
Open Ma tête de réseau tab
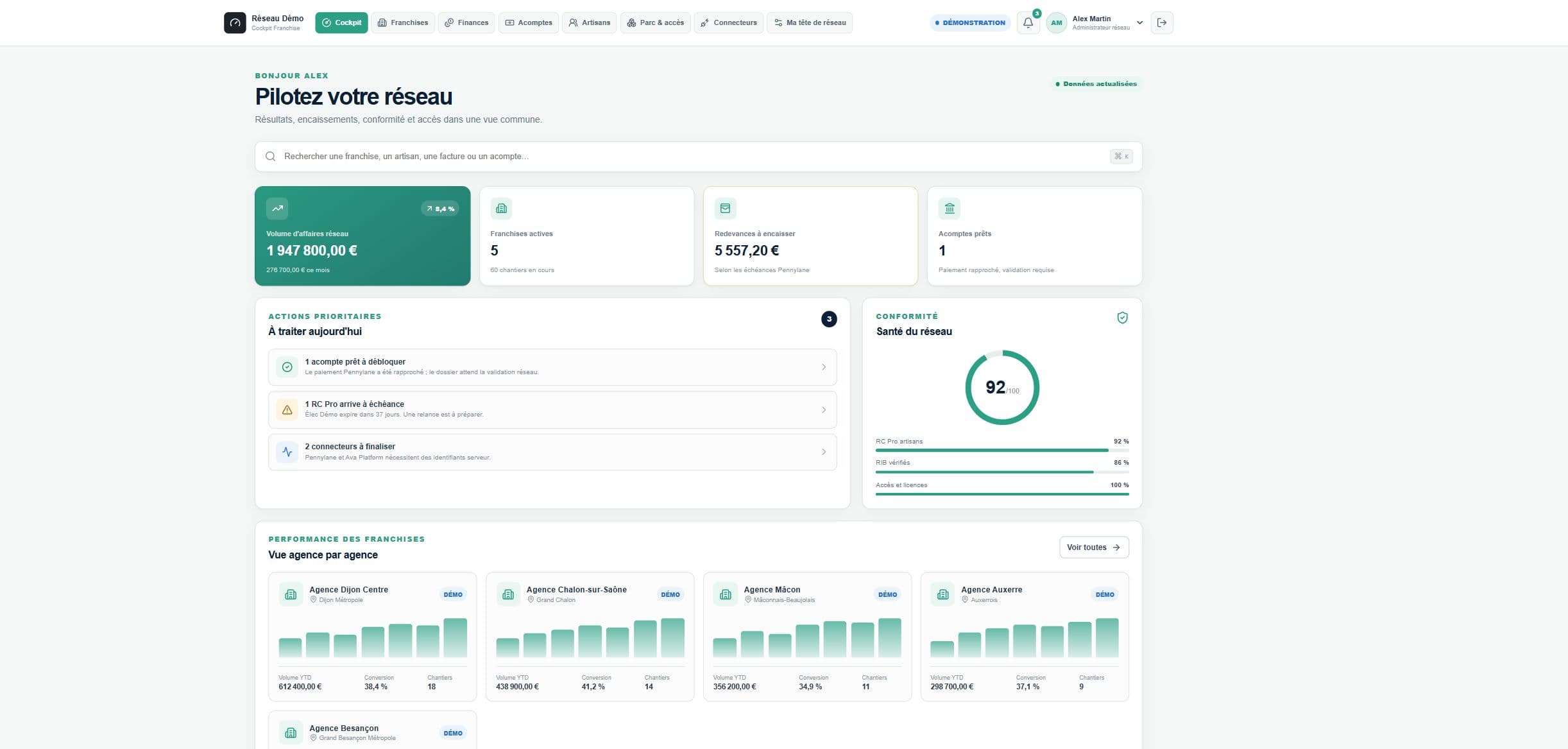[810, 22]
